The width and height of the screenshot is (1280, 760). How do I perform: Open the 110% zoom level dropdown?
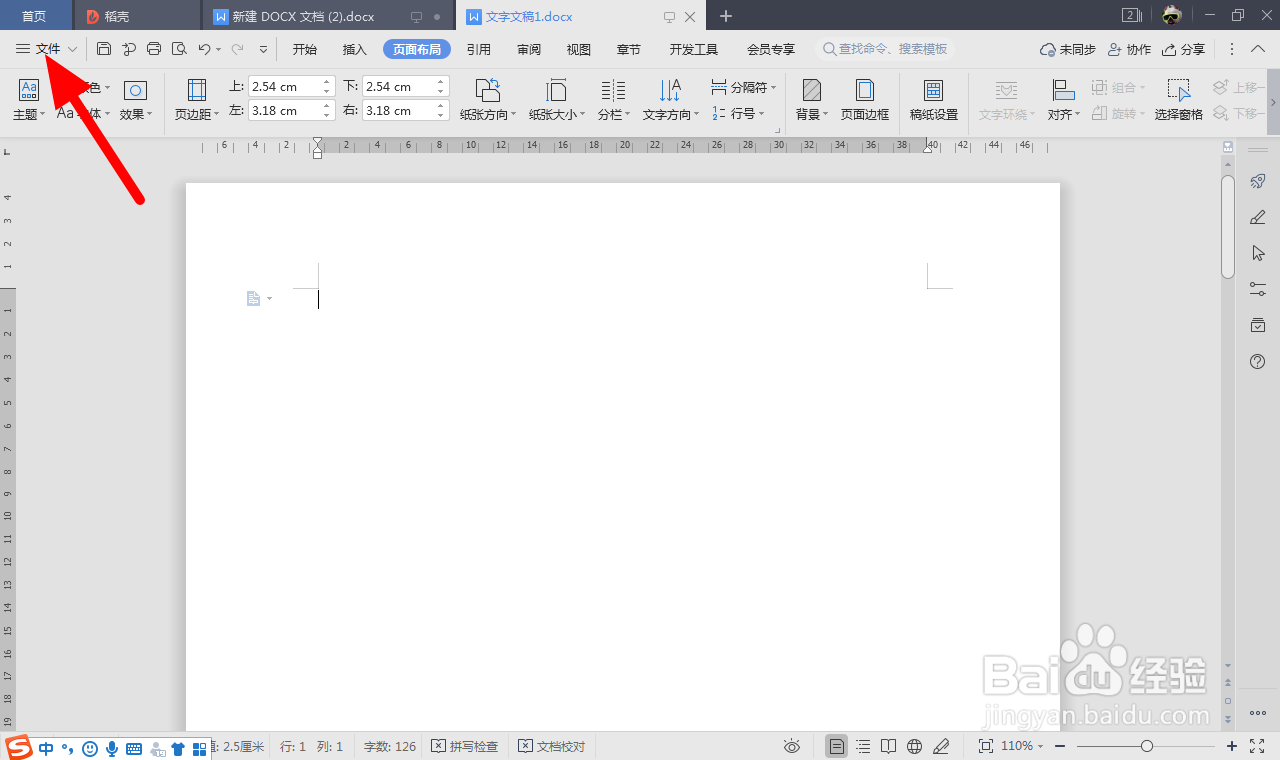pos(1023,746)
